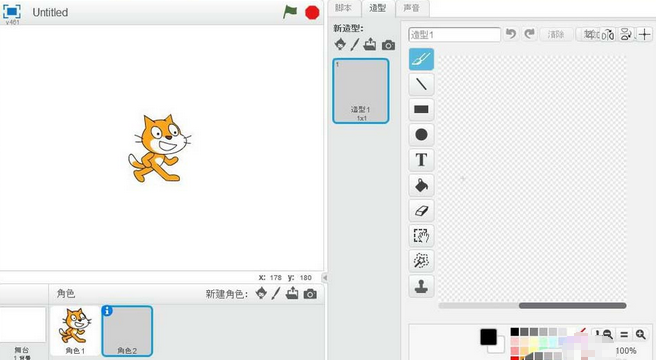Upload a sprite from file icon
The height and width of the screenshot is (360, 656).
point(292,293)
